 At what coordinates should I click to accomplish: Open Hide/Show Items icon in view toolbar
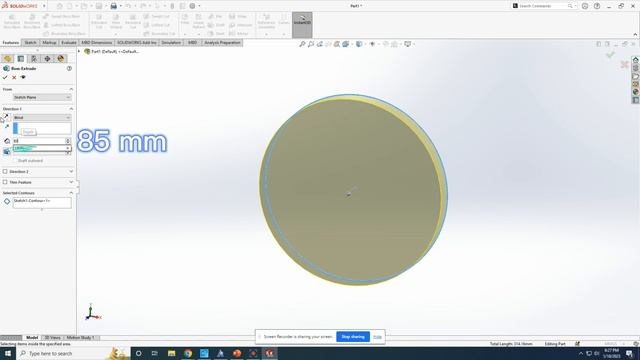(x=372, y=44)
